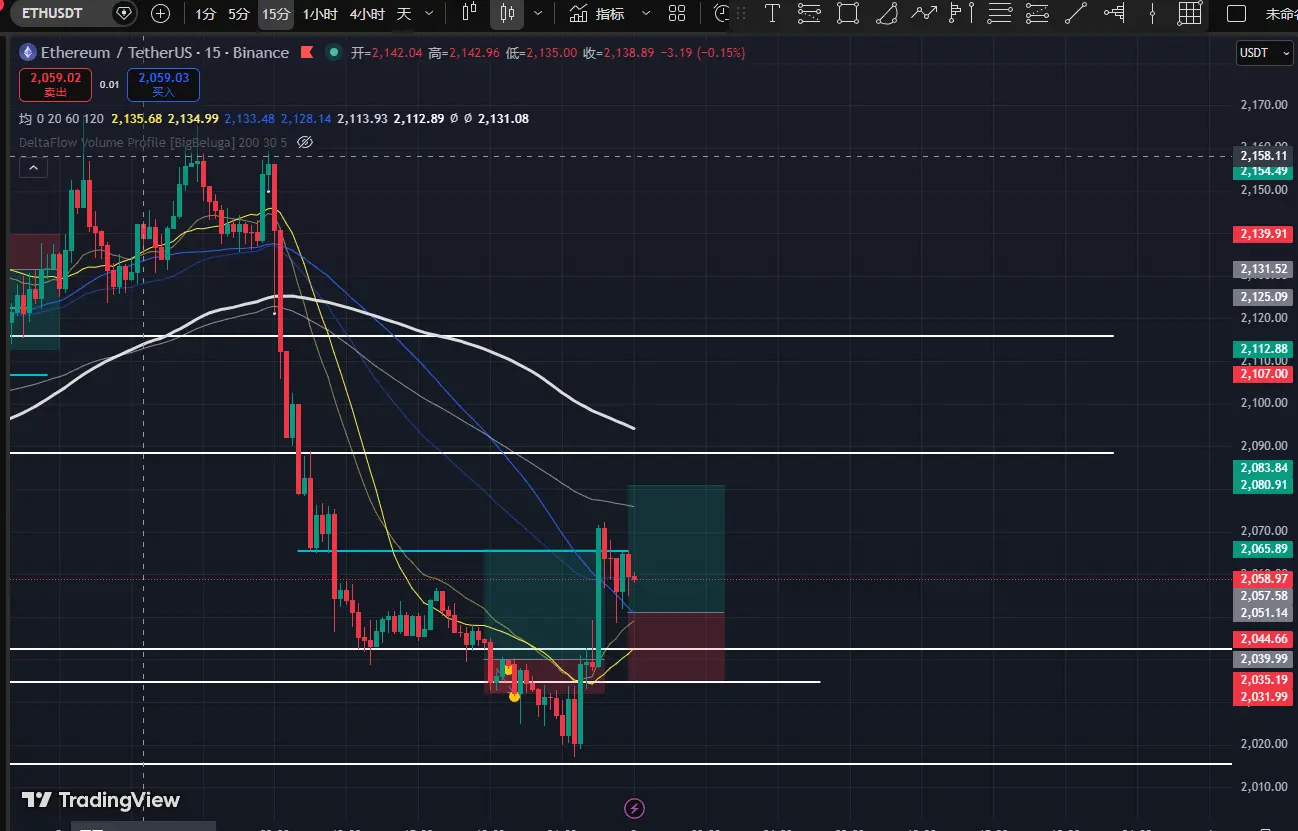Click the lightning bolt event marker
This screenshot has height=831, width=1298.
click(x=633, y=808)
